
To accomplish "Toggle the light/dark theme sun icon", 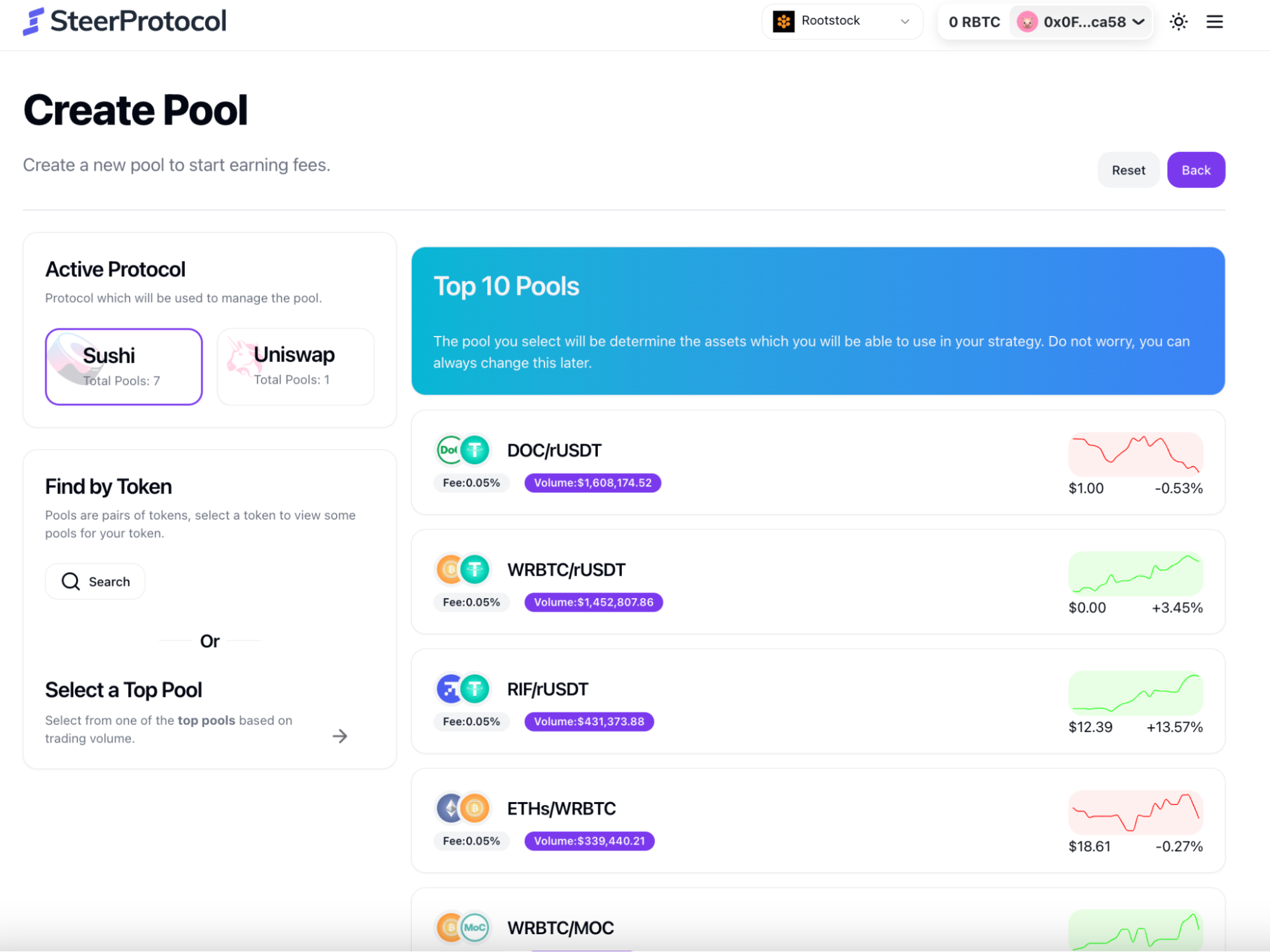I will coord(1179,22).
